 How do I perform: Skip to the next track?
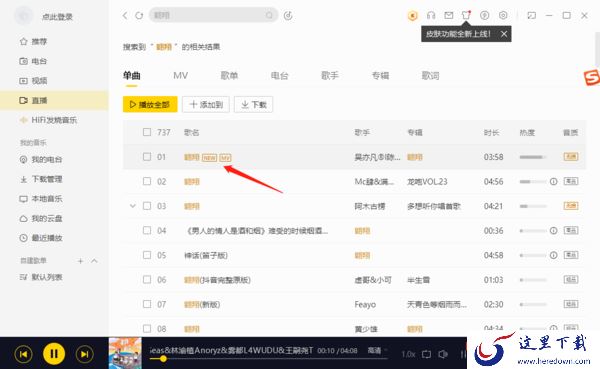pos(85,354)
